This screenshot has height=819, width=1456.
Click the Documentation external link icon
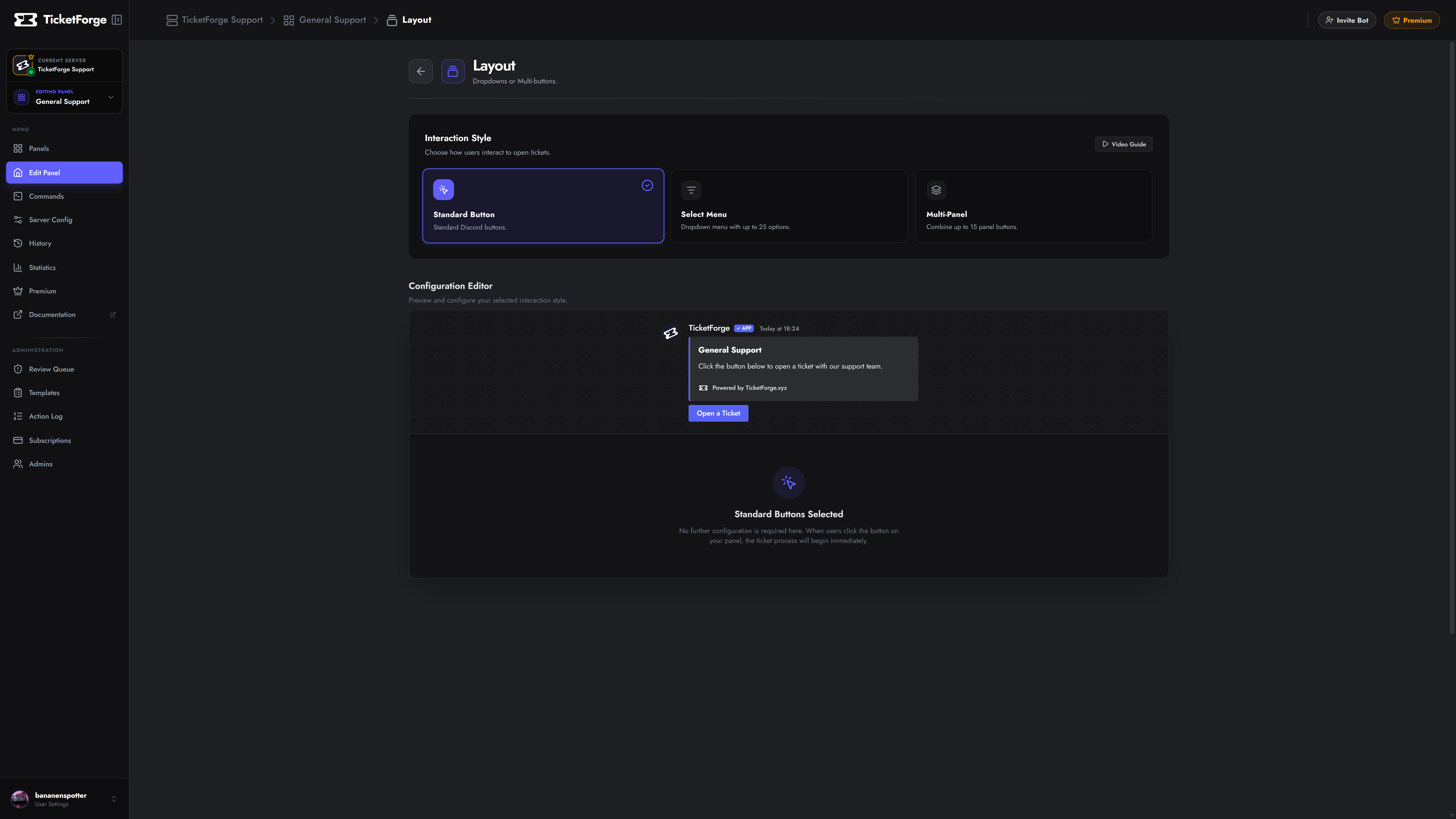18,315
